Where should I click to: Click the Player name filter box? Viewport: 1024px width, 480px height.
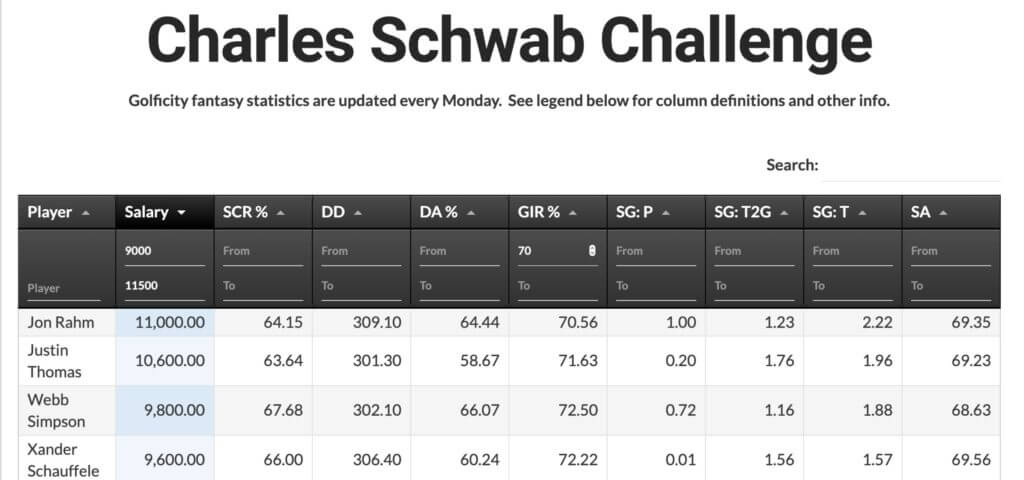(x=64, y=288)
